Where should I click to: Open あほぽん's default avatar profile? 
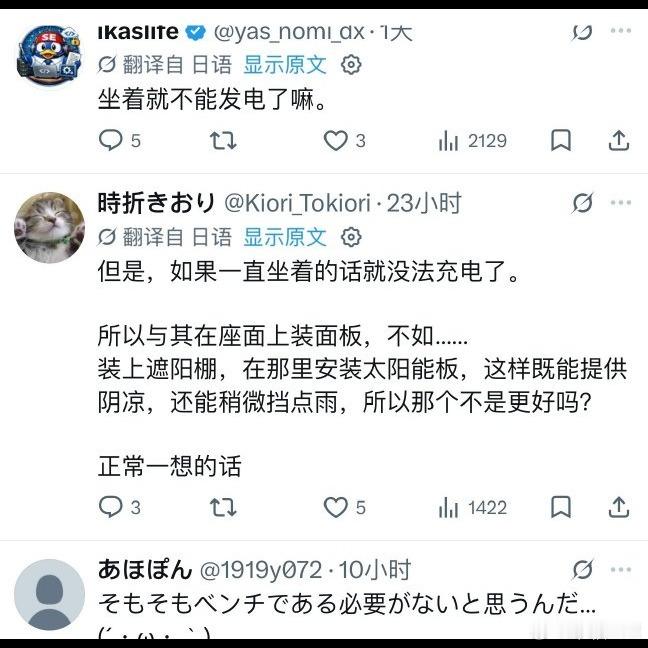[49, 594]
